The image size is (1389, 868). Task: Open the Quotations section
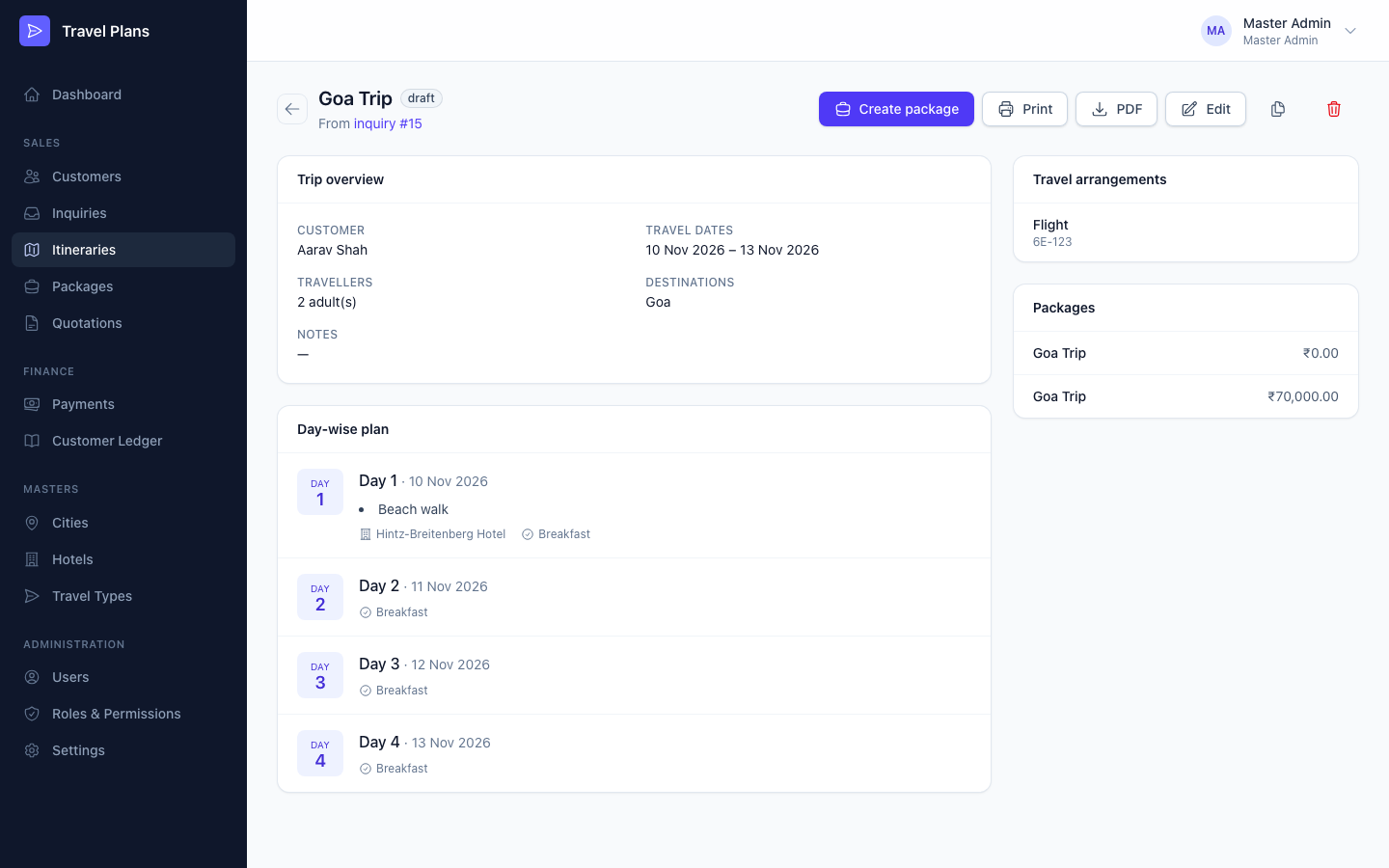tap(123, 323)
